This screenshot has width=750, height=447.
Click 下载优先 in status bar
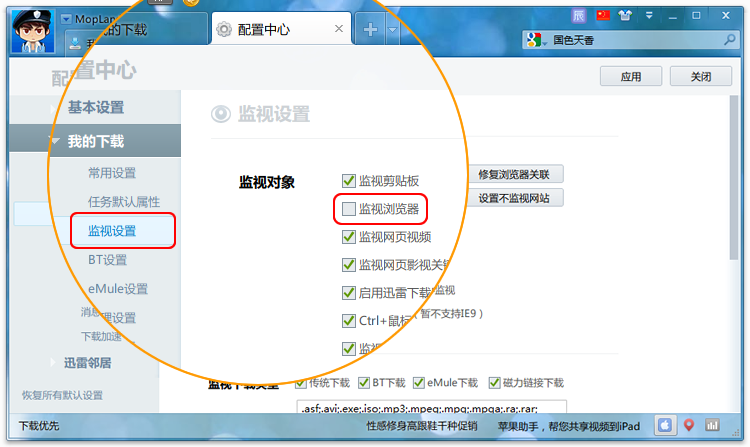click(39, 425)
